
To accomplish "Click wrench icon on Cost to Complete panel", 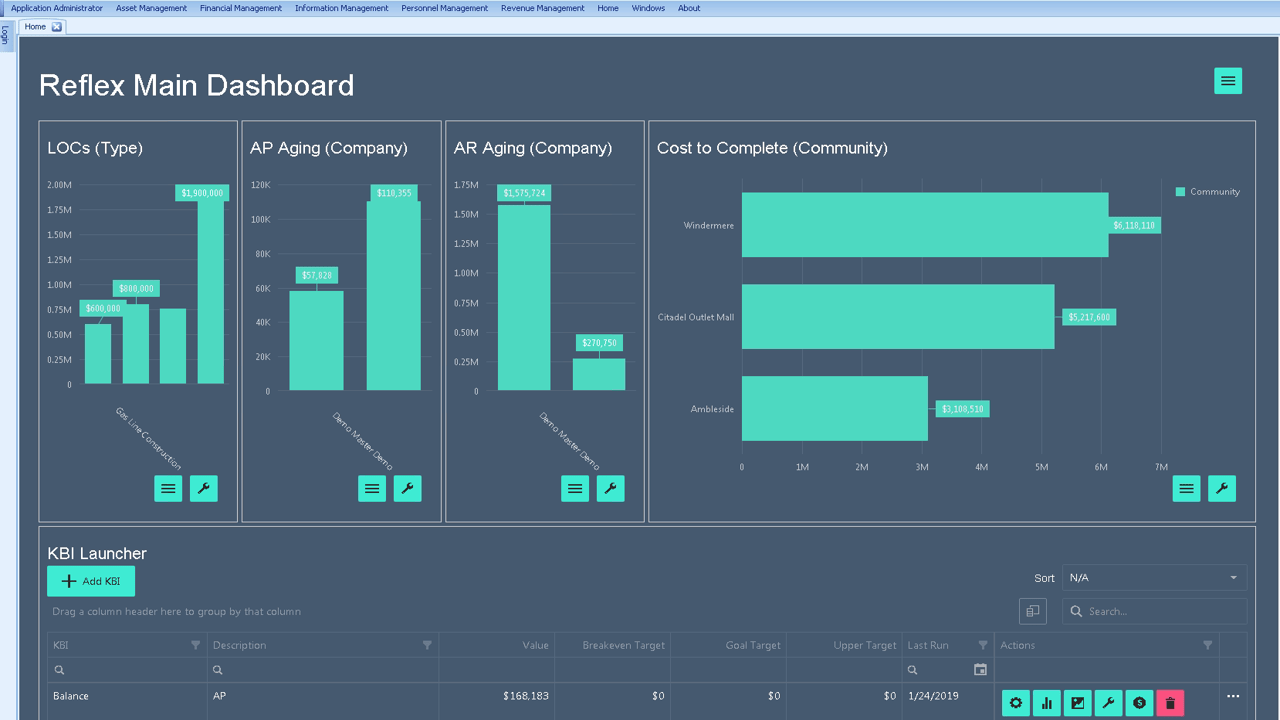I will [1222, 488].
